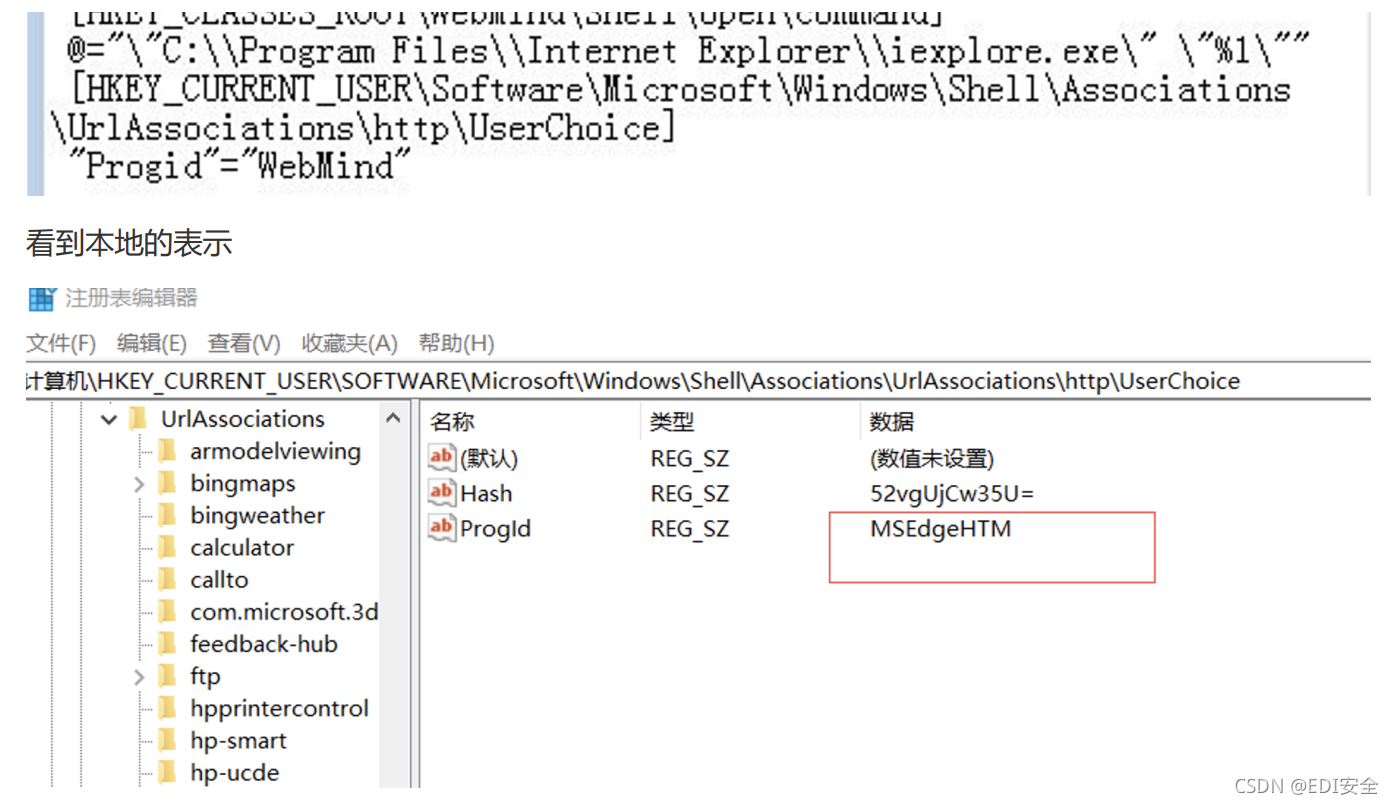Click the ProgId string value icon
The width and height of the screenshot is (1394, 804).
(x=441, y=527)
